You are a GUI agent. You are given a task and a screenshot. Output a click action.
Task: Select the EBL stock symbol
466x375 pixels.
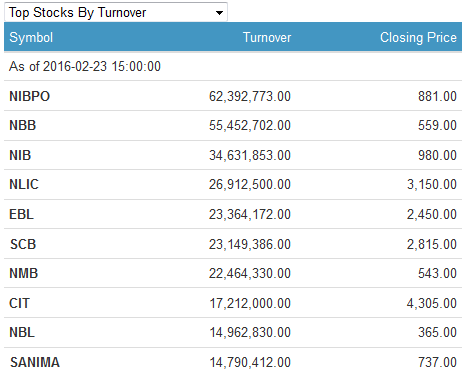(21, 214)
